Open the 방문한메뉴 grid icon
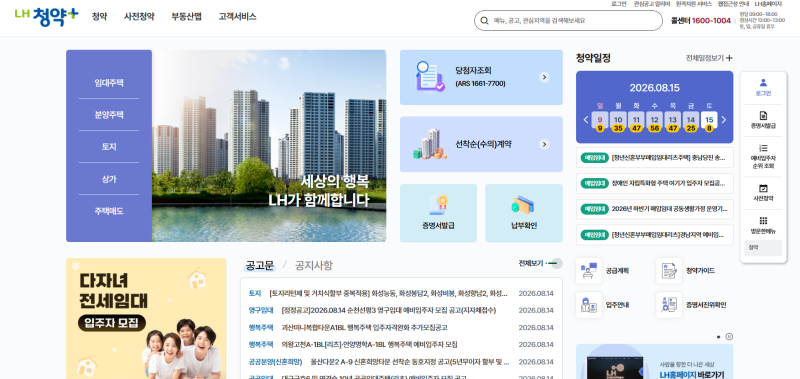Viewport: 800px width, 379px height. point(763,221)
